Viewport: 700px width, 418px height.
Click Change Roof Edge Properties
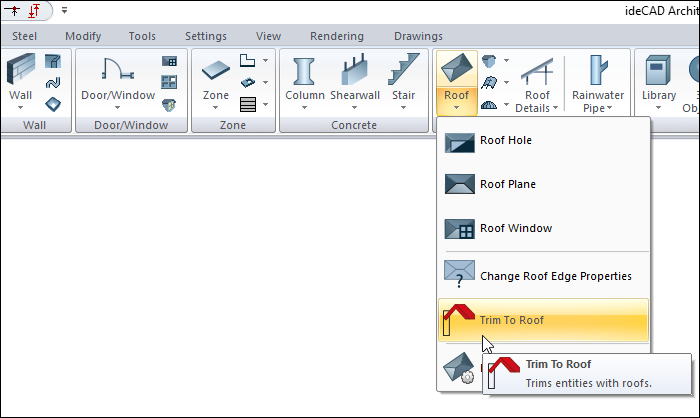tap(555, 276)
